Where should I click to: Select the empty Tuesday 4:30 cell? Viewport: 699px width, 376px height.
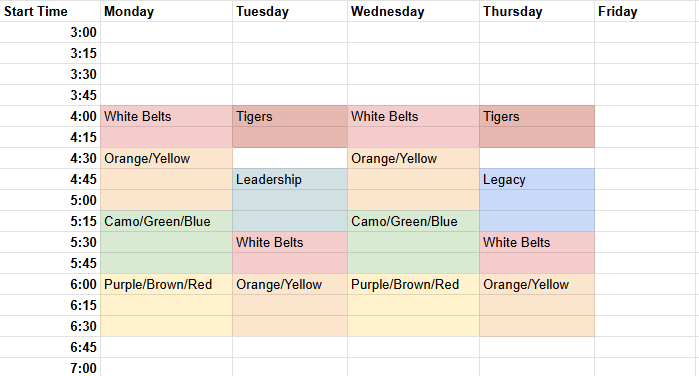290,158
